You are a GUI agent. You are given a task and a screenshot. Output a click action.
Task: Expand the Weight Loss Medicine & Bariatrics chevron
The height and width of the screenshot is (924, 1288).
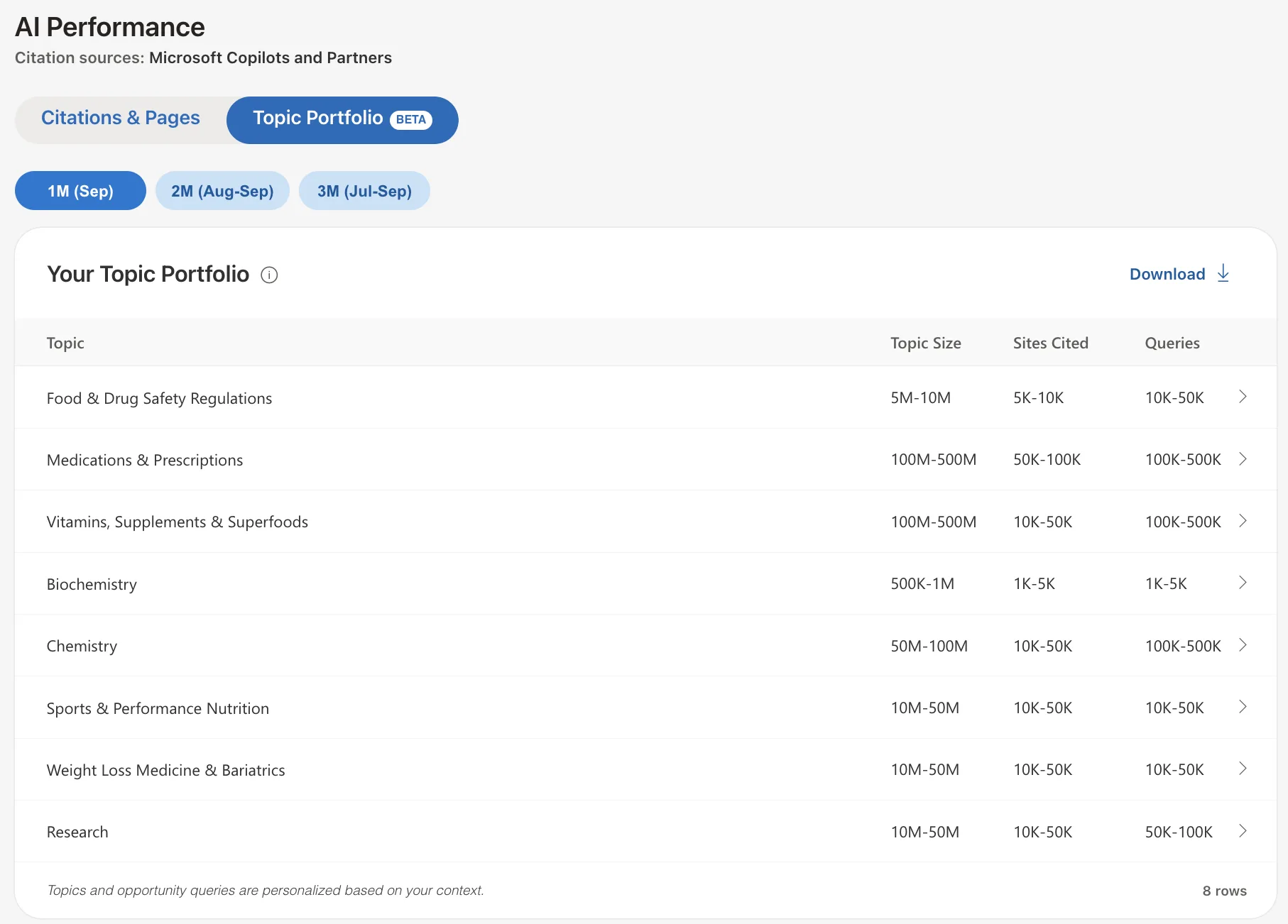point(1243,769)
